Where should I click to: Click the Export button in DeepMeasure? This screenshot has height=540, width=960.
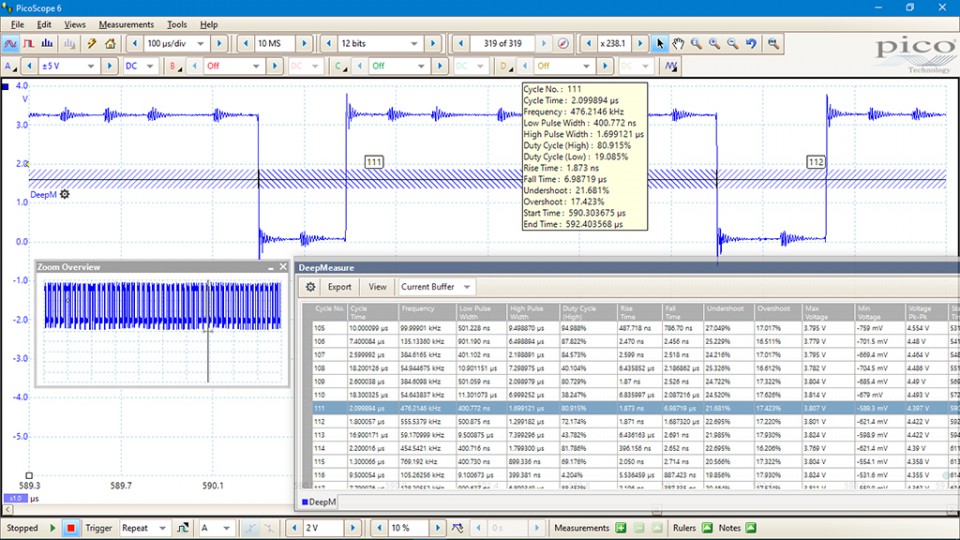(340, 287)
